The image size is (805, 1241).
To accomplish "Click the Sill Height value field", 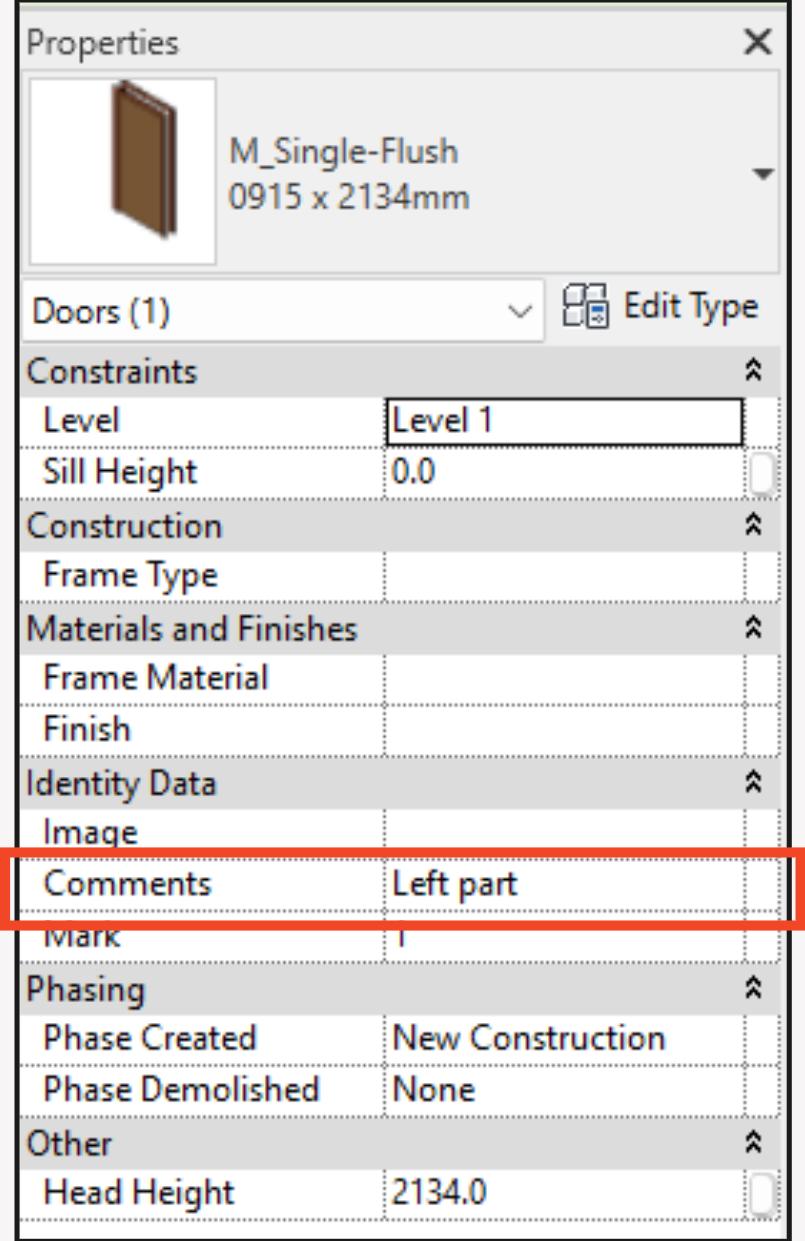I will tap(564, 472).
